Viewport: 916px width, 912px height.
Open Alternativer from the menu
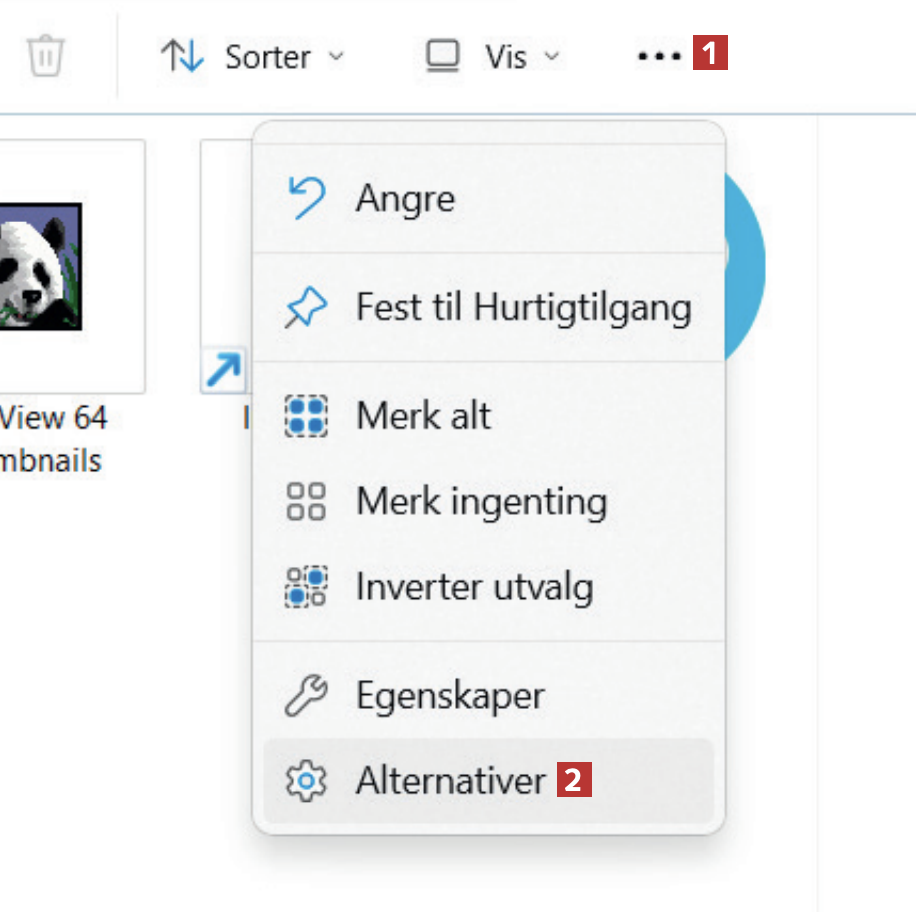click(451, 781)
